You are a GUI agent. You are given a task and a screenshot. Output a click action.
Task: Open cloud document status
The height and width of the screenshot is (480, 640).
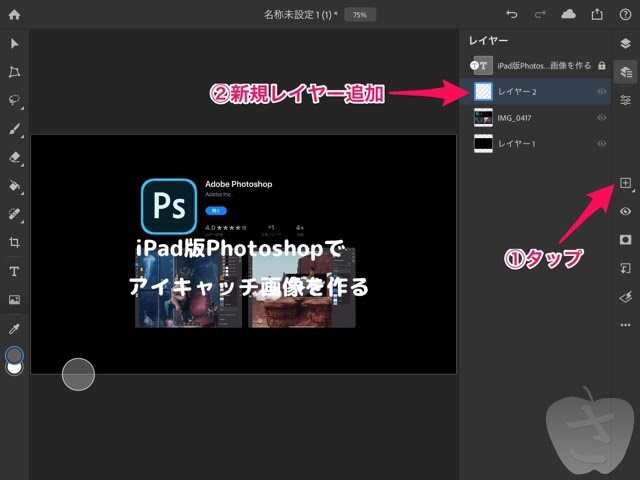coord(569,15)
